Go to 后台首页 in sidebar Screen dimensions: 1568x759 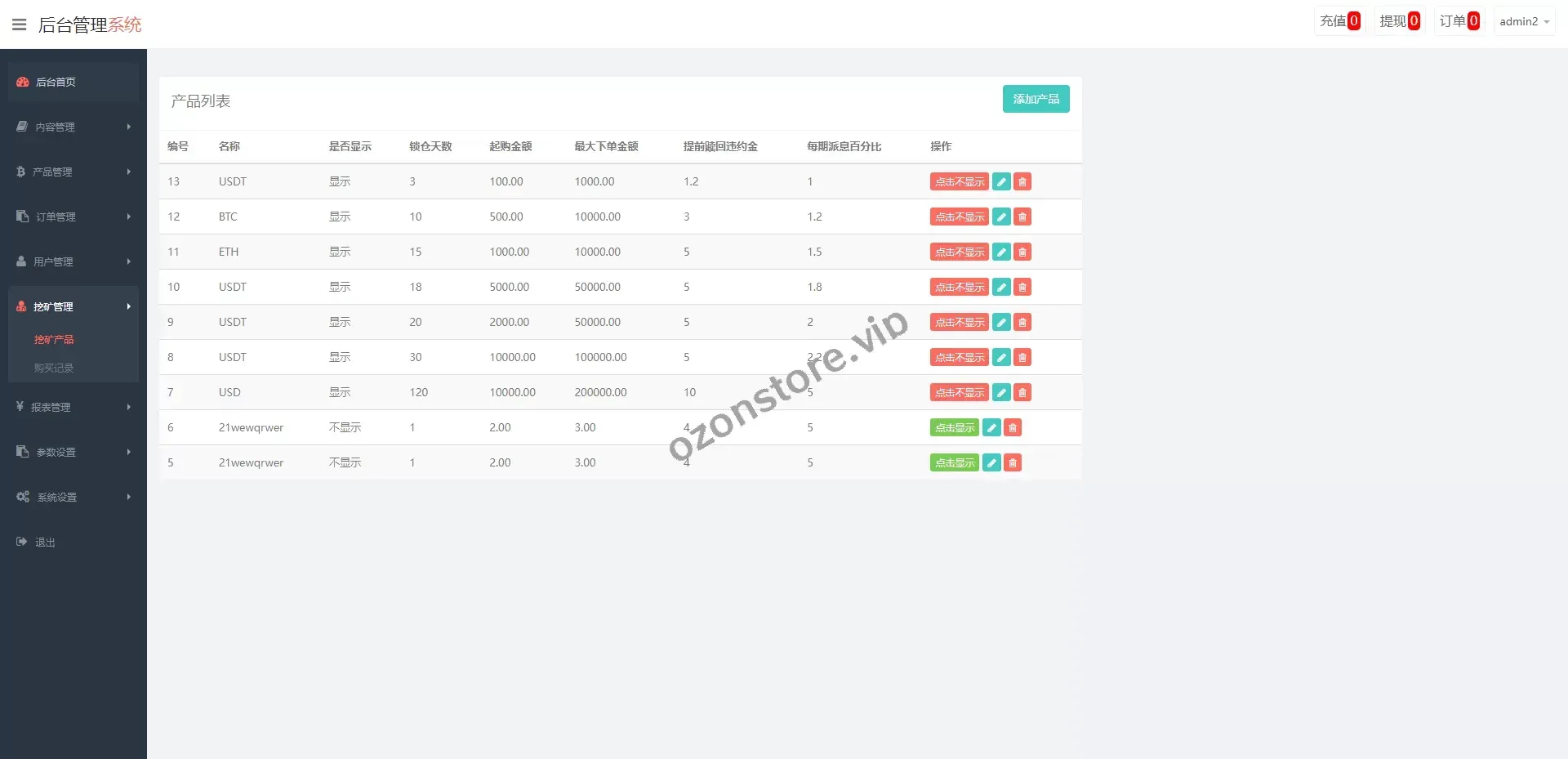(x=73, y=82)
